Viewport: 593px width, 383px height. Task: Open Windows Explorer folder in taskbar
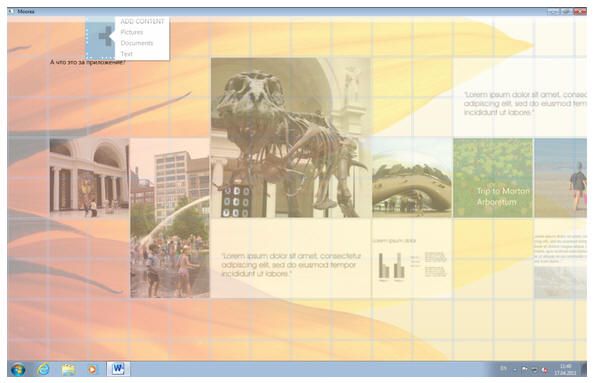[x=68, y=369]
